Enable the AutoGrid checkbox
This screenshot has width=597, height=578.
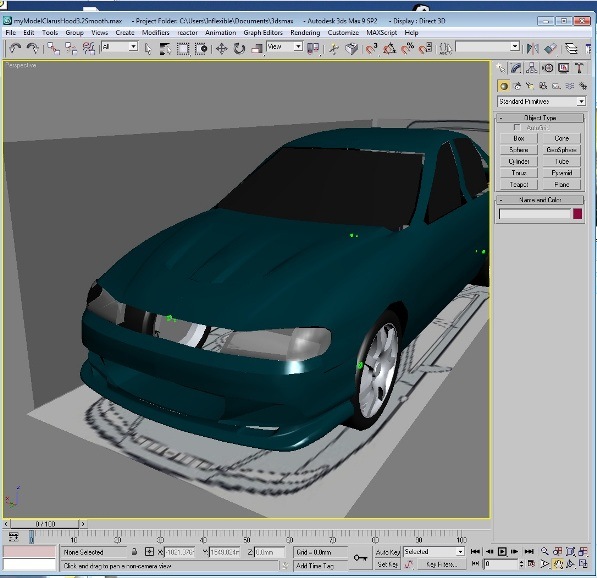(517, 128)
